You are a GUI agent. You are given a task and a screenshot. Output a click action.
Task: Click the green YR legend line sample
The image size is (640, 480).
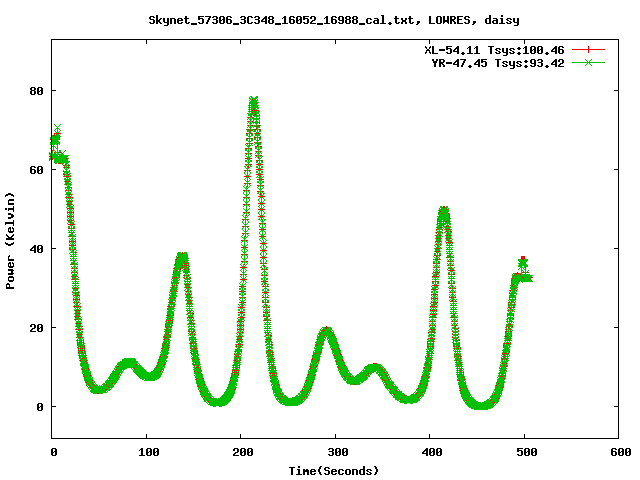point(588,62)
